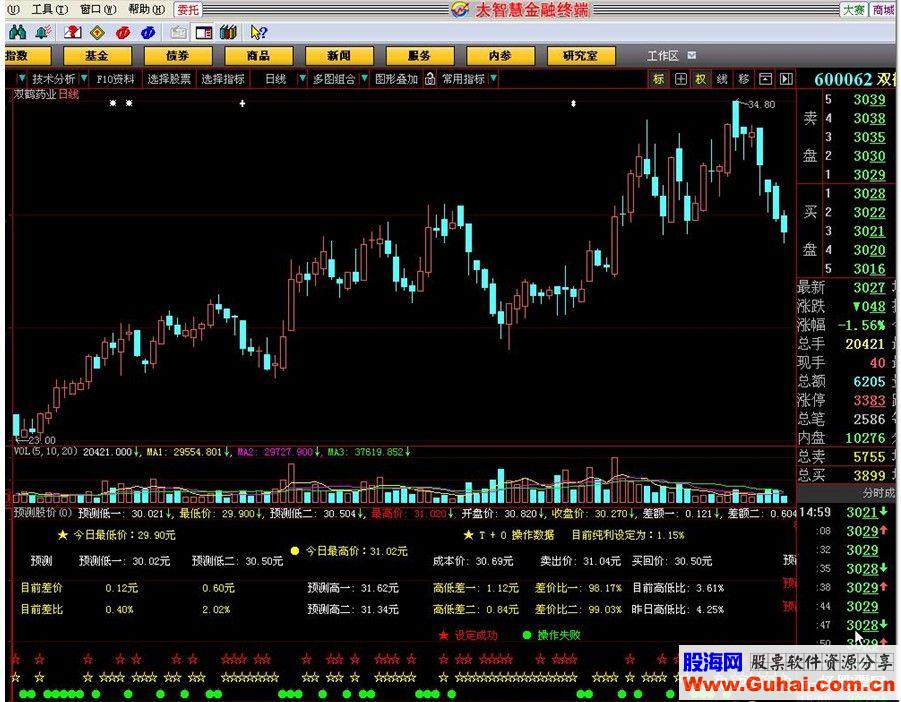The height and width of the screenshot is (702, 901).
Task: Click the red round info icon
Action: [x=123, y=33]
